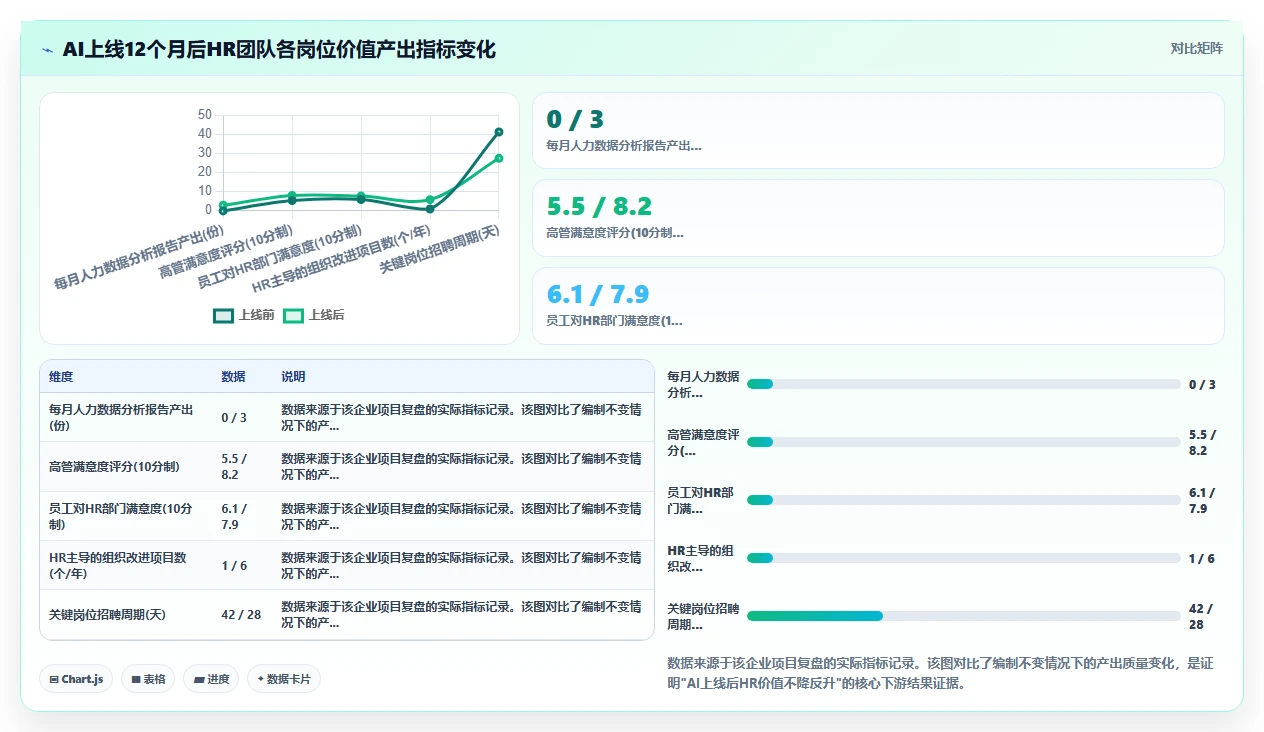Click the lightning icon beside the title
Screen dimensions: 1264x732
point(48,50)
